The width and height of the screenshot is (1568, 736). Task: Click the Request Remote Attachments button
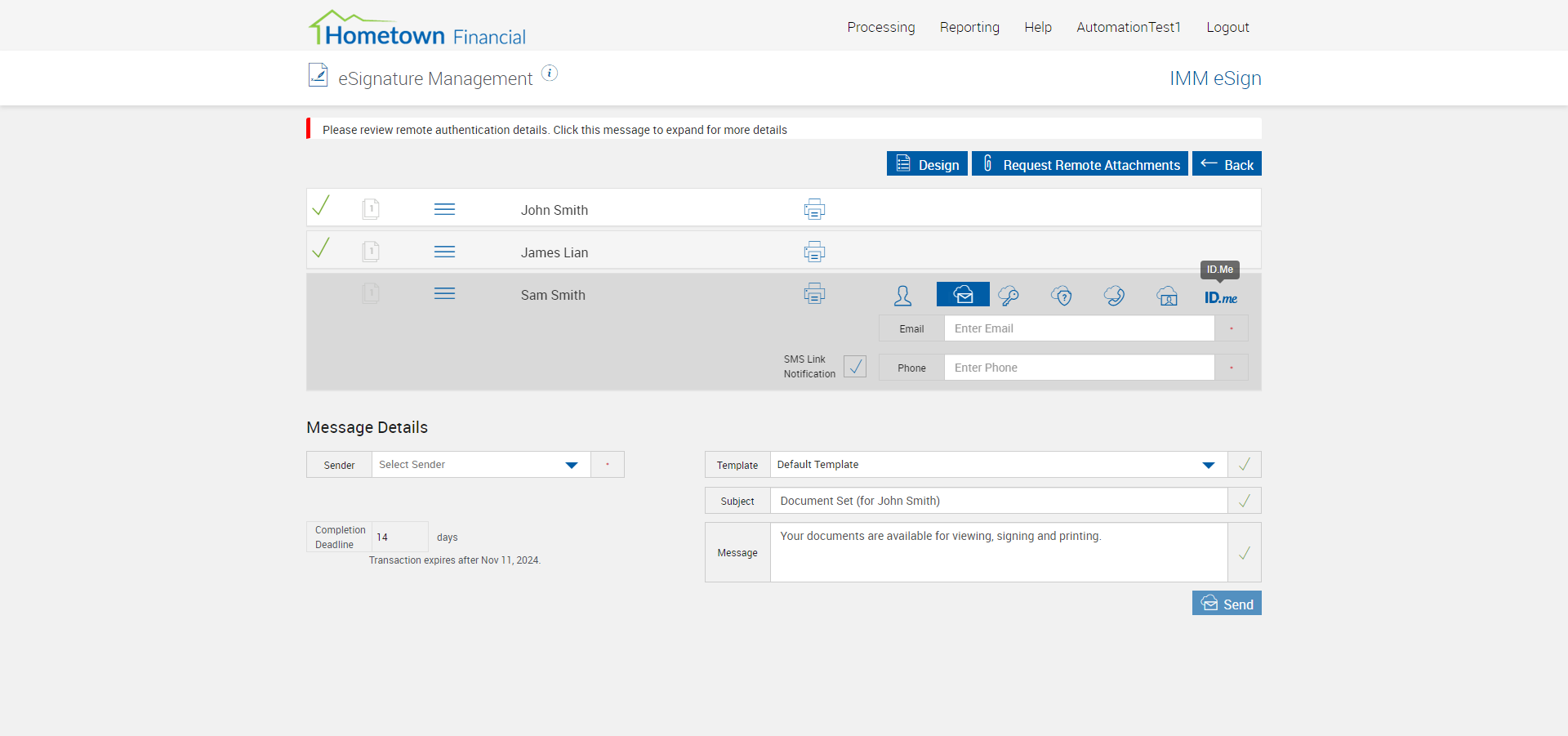(x=1080, y=164)
